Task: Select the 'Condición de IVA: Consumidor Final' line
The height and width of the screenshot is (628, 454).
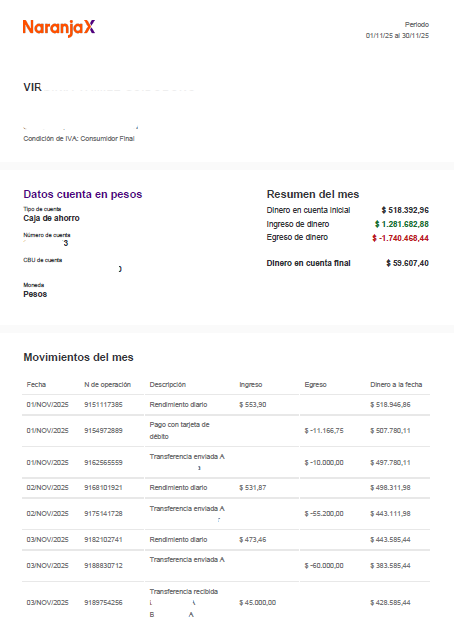Action: [79, 139]
